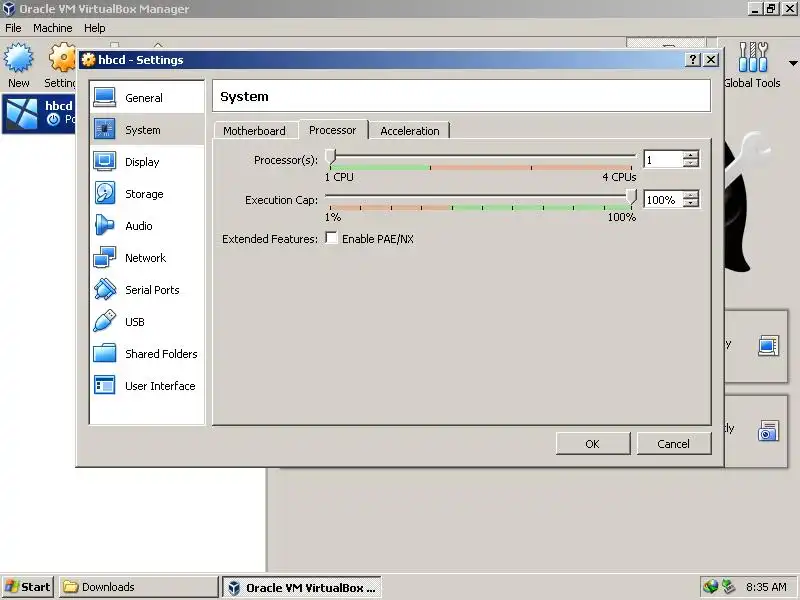This screenshot has width=800, height=600.
Task: Open the Audio speaker icon
Action: [105, 225]
